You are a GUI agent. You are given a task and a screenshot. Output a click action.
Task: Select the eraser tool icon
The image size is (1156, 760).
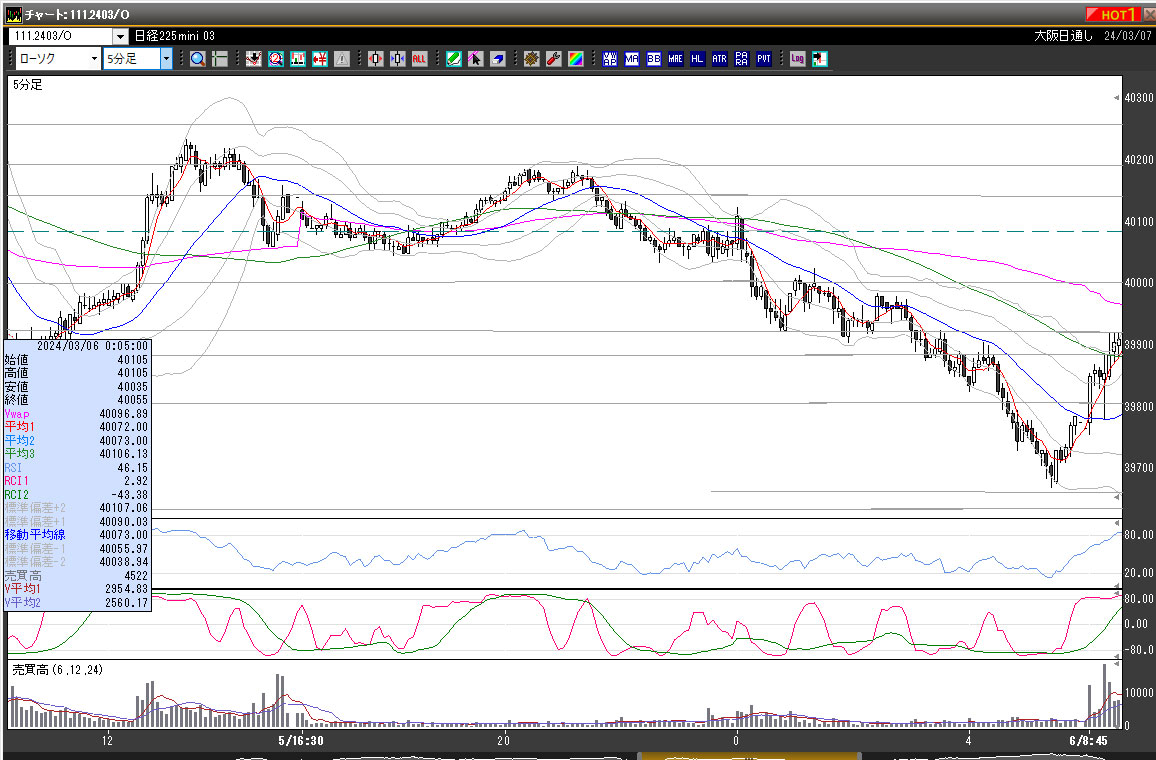(x=497, y=59)
